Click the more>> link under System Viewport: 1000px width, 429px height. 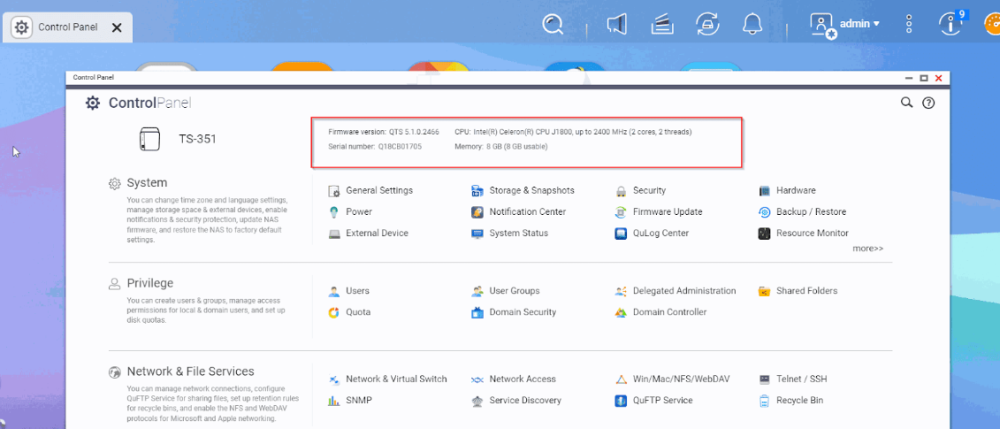(868, 249)
